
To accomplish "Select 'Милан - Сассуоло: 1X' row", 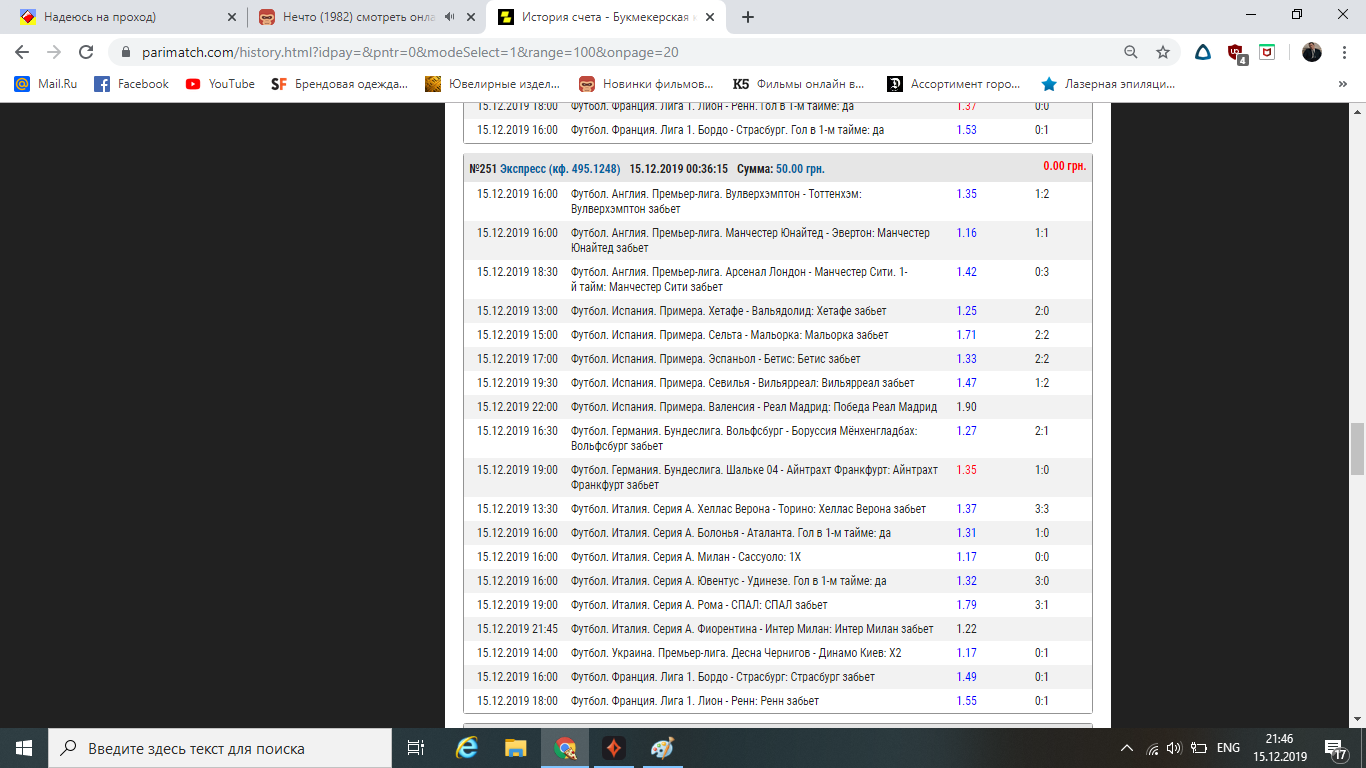I will coord(778,557).
